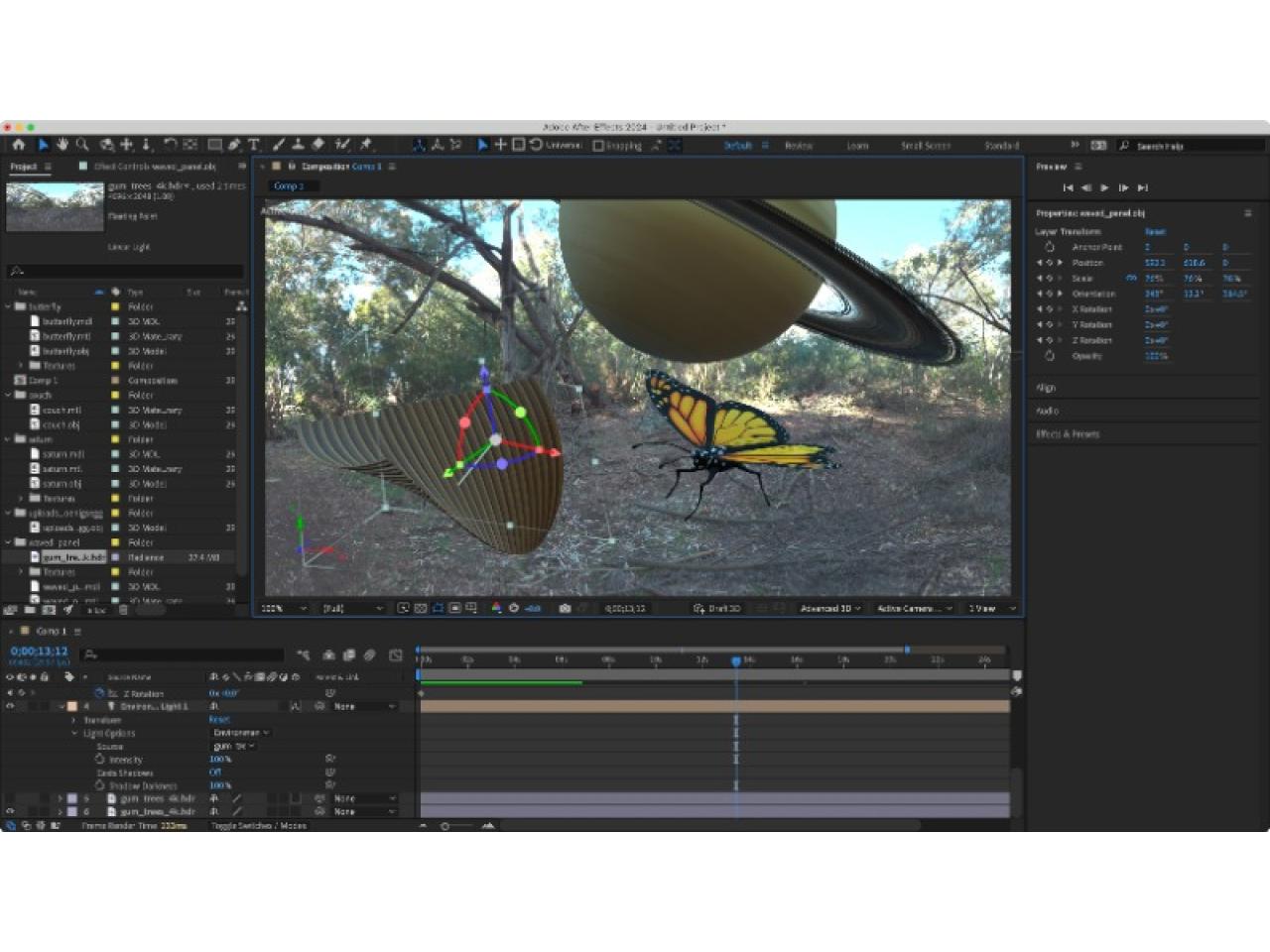Switch to Standard workspace
The image size is (1270, 952).
[1001, 145]
